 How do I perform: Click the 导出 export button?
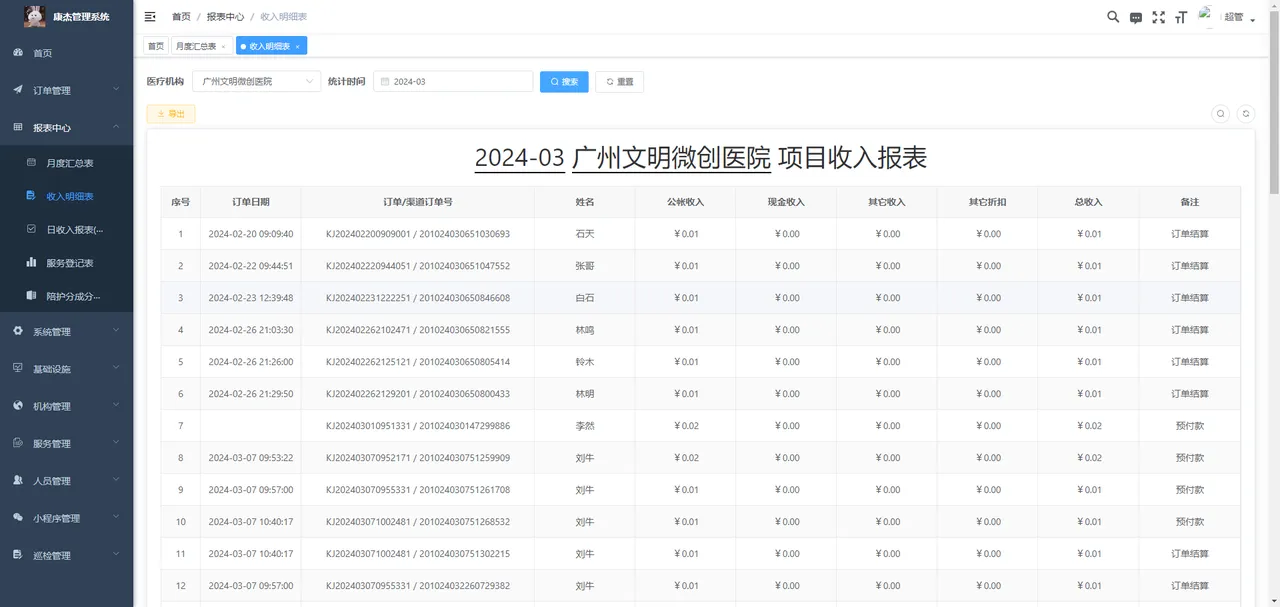171,114
